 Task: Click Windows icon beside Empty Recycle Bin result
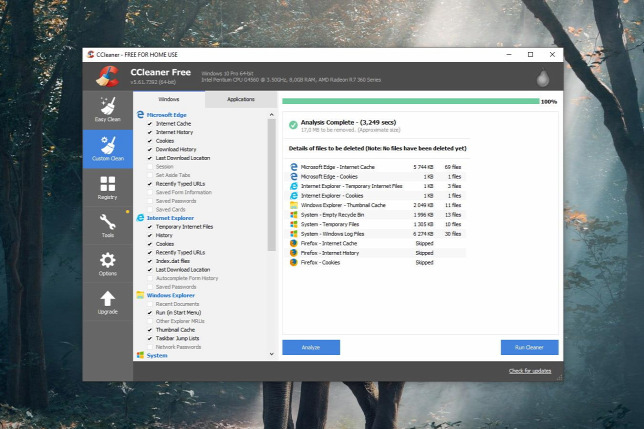[294, 215]
